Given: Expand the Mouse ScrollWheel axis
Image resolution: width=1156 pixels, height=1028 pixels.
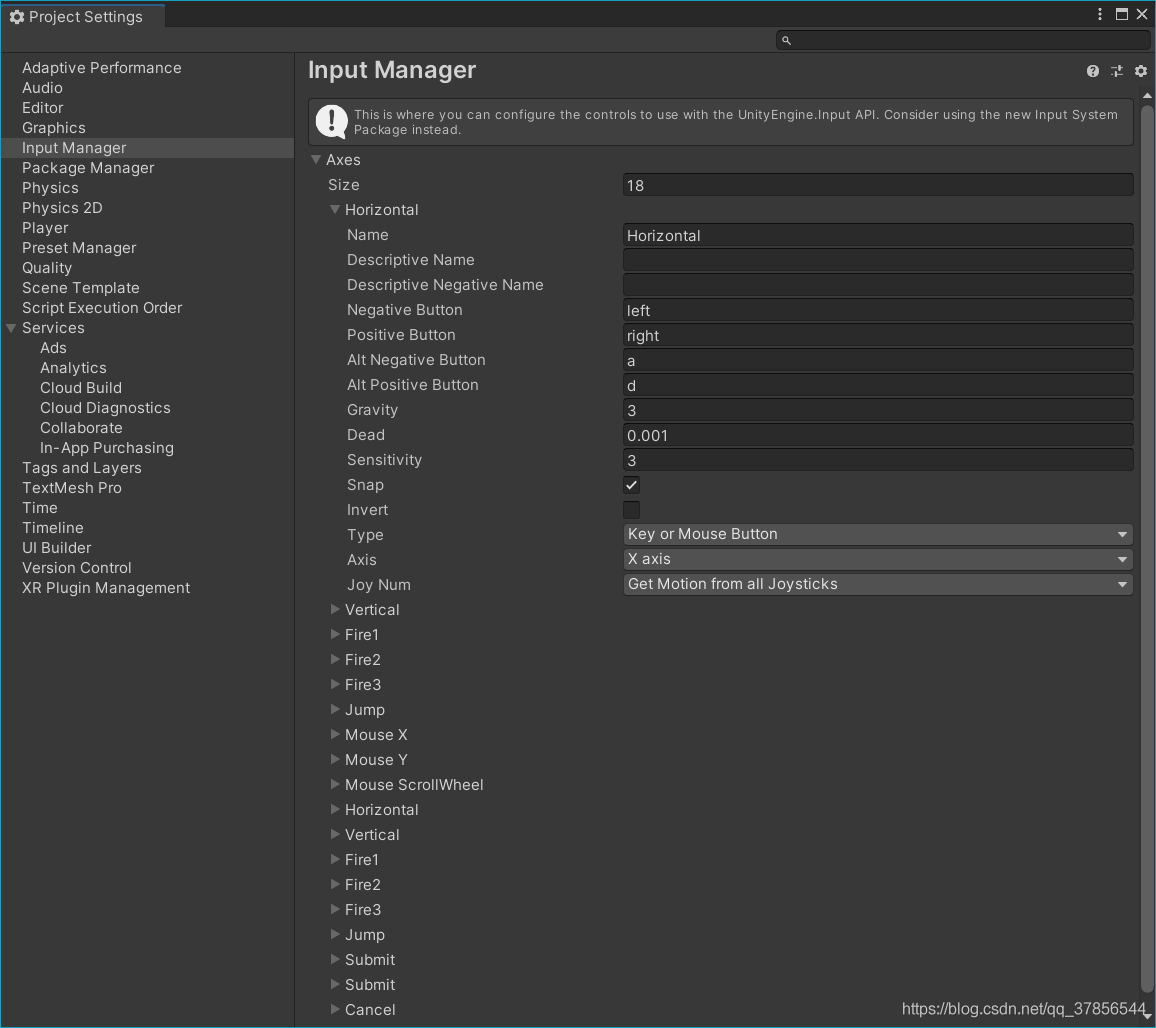Looking at the screenshot, I should click(335, 784).
